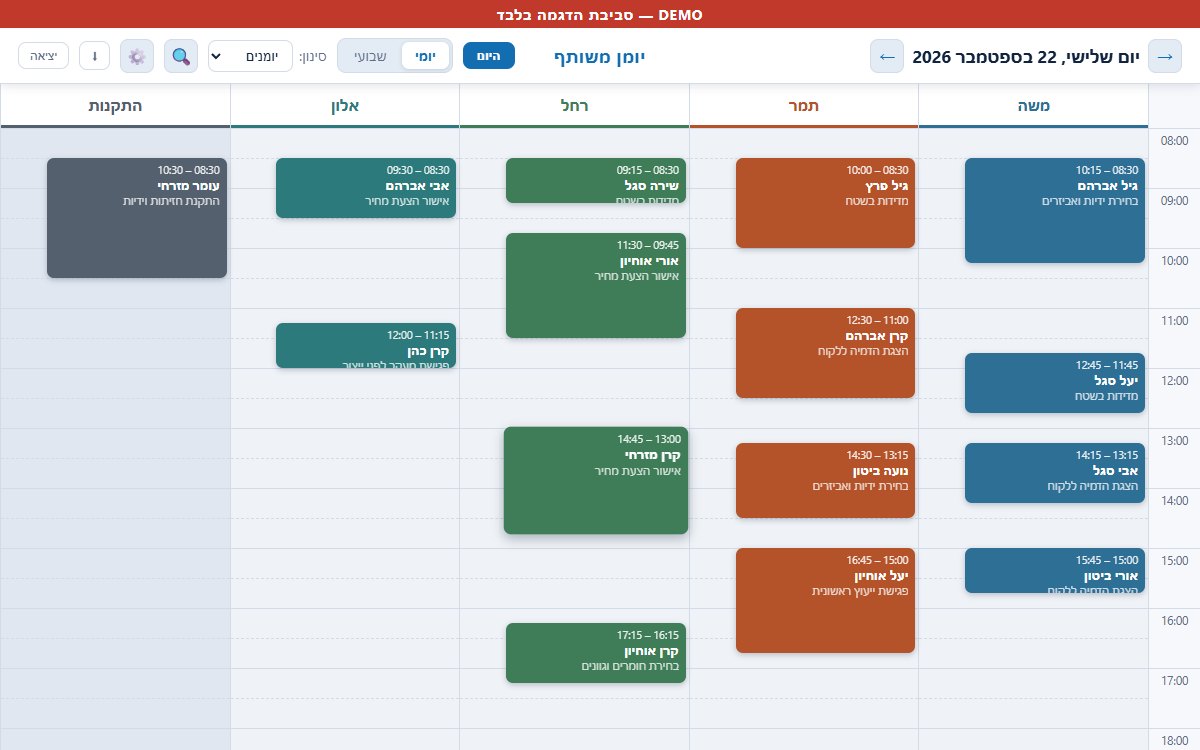The height and width of the screenshot is (750, 1200).
Task: Open נועה ביטון appointment at 13:15
Action: point(825,480)
